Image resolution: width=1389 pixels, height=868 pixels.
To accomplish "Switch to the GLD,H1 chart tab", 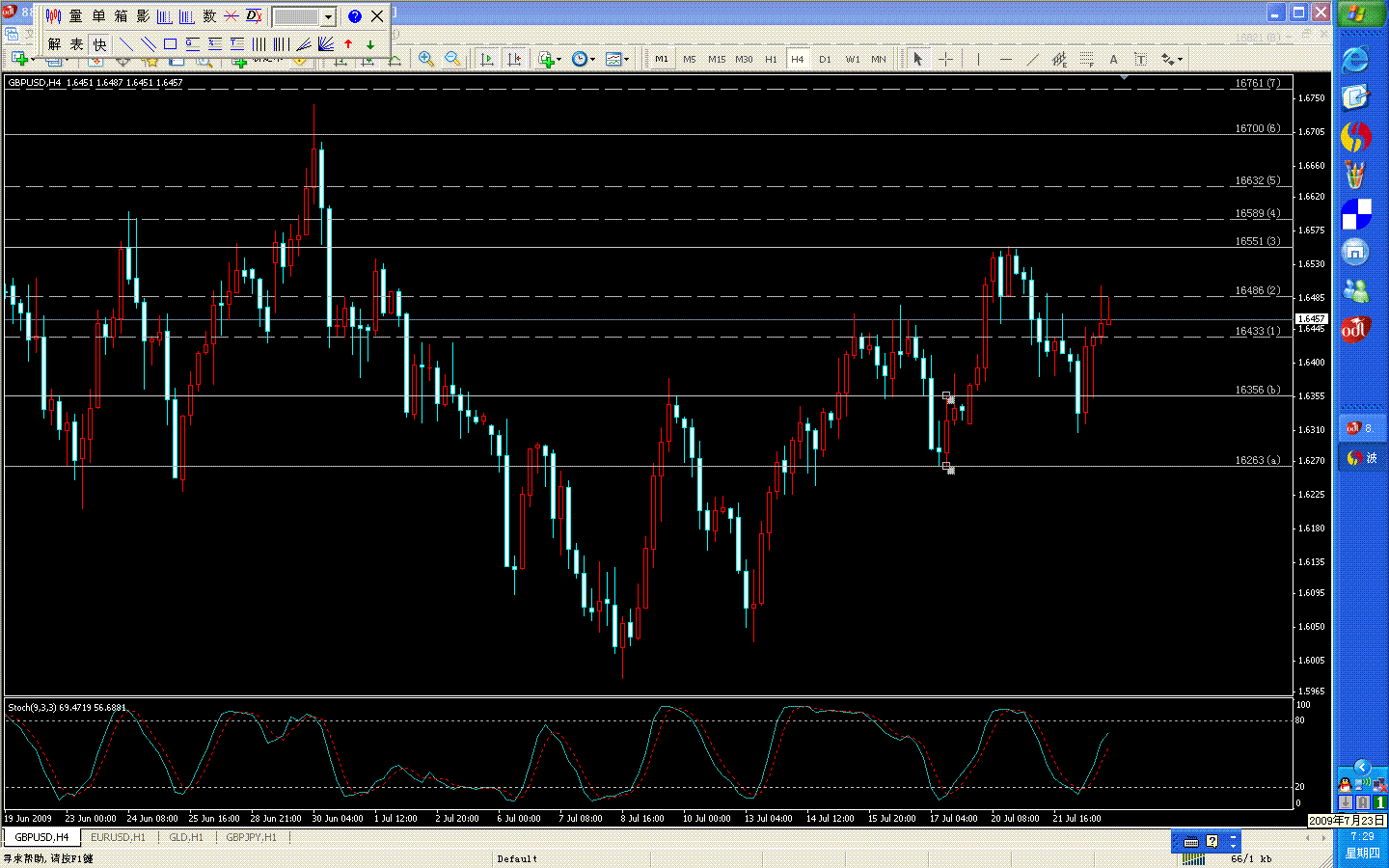I will (186, 837).
